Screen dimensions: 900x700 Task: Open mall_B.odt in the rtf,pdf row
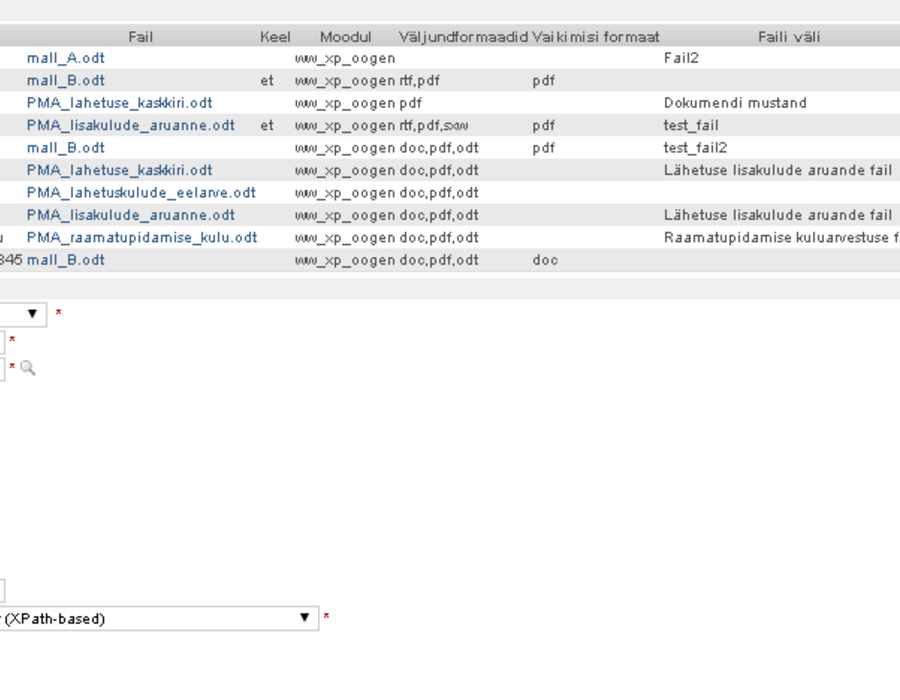[65, 80]
